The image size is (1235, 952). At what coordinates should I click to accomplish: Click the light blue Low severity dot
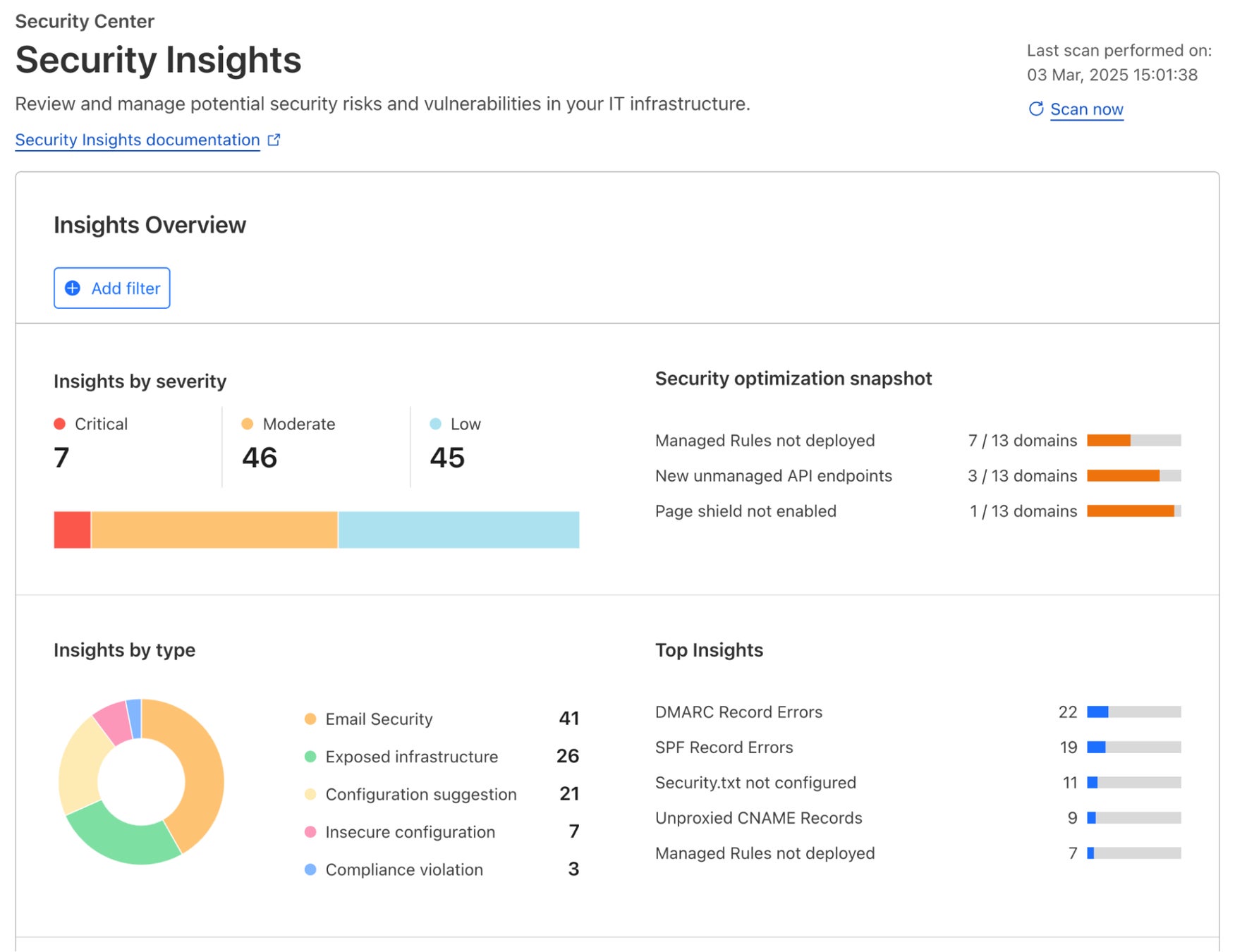pyautogui.click(x=436, y=424)
